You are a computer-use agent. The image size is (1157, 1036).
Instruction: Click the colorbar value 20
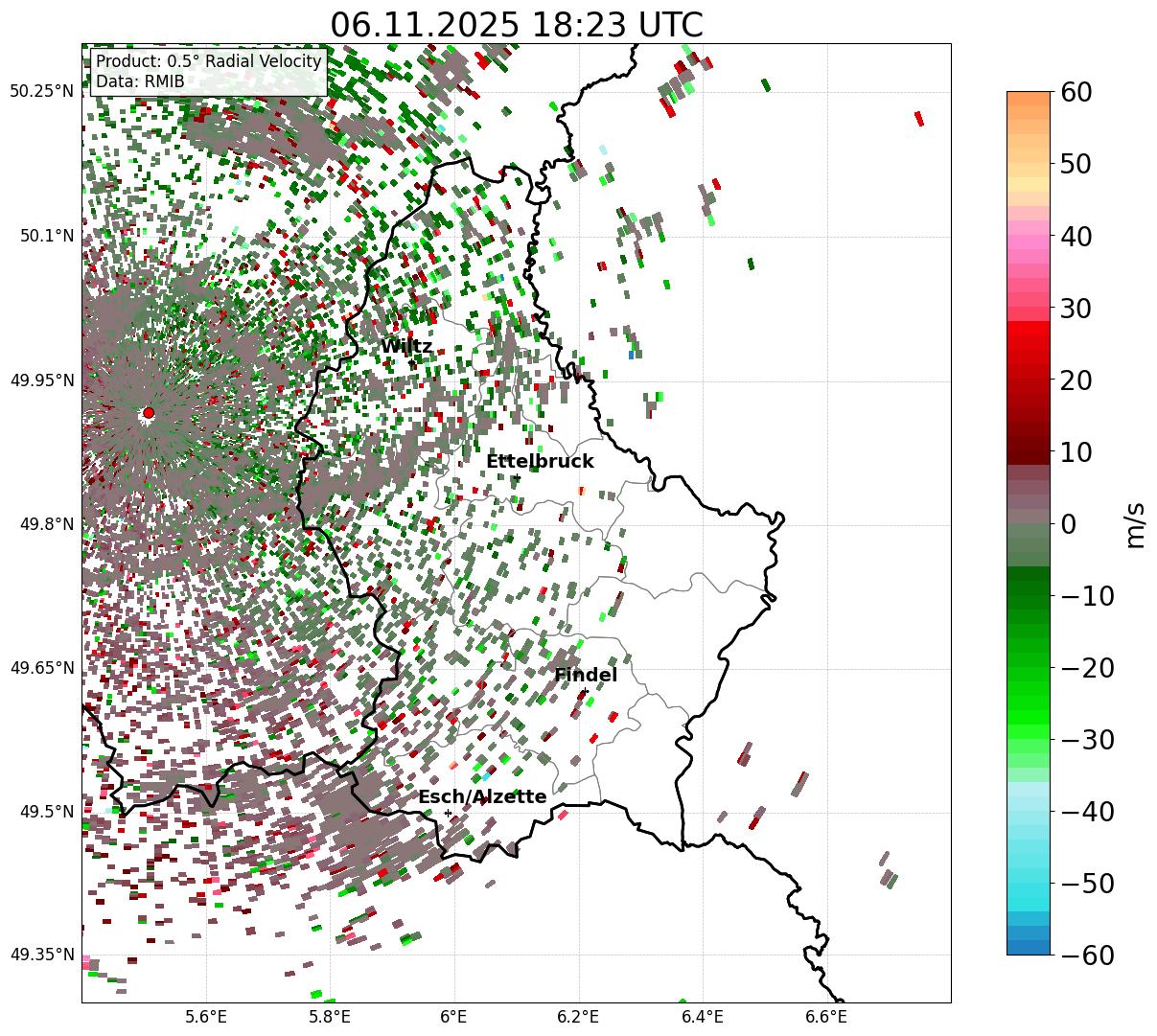[x=1076, y=380]
